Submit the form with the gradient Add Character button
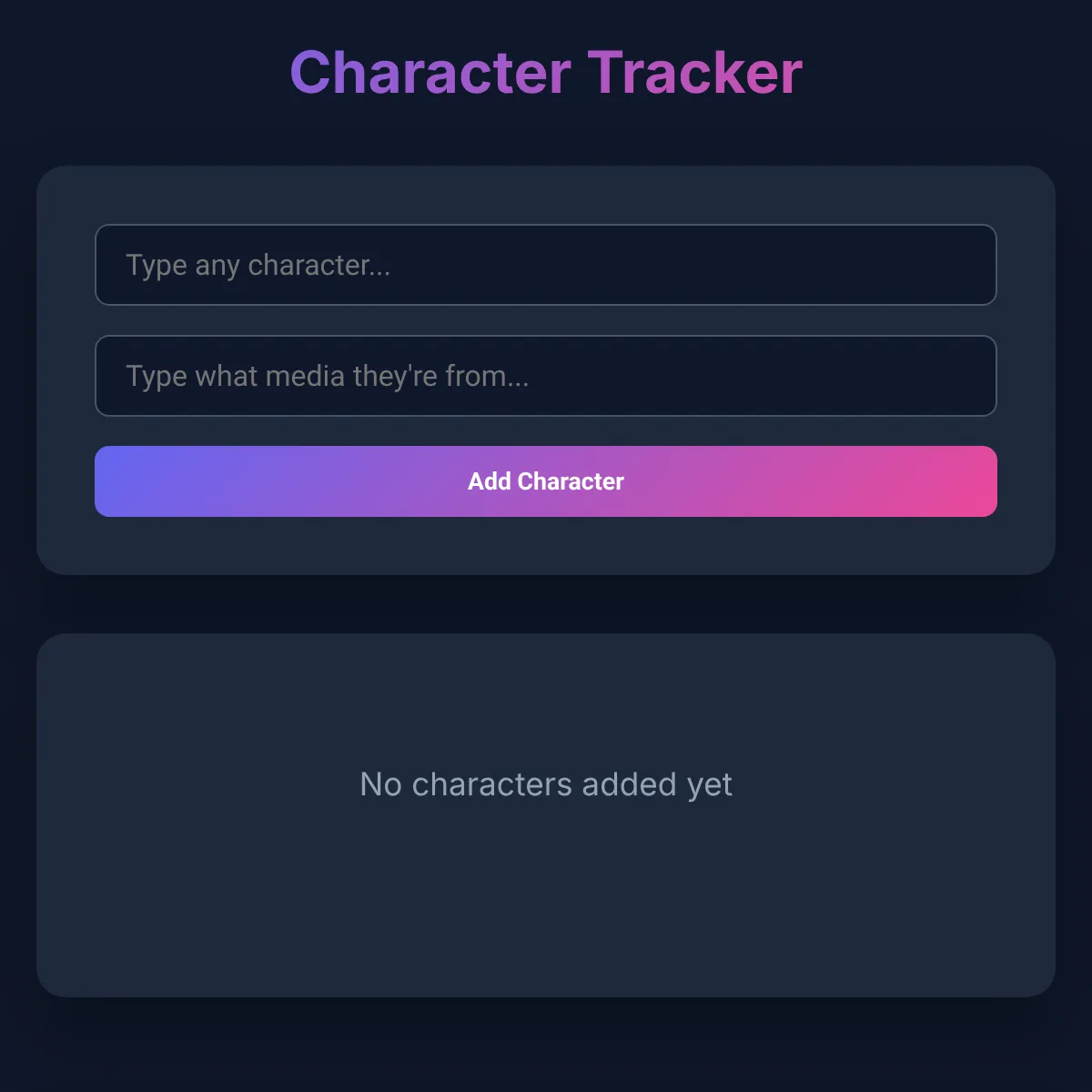 tap(546, 481)
